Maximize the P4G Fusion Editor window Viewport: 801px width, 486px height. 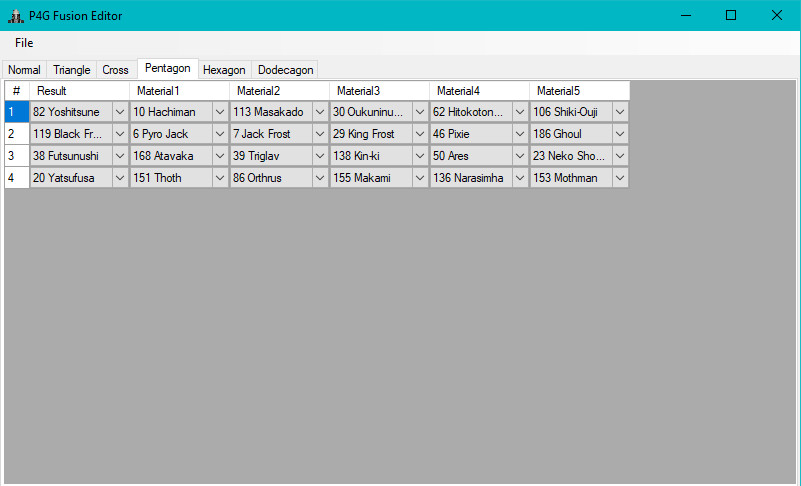coord(731,15)
